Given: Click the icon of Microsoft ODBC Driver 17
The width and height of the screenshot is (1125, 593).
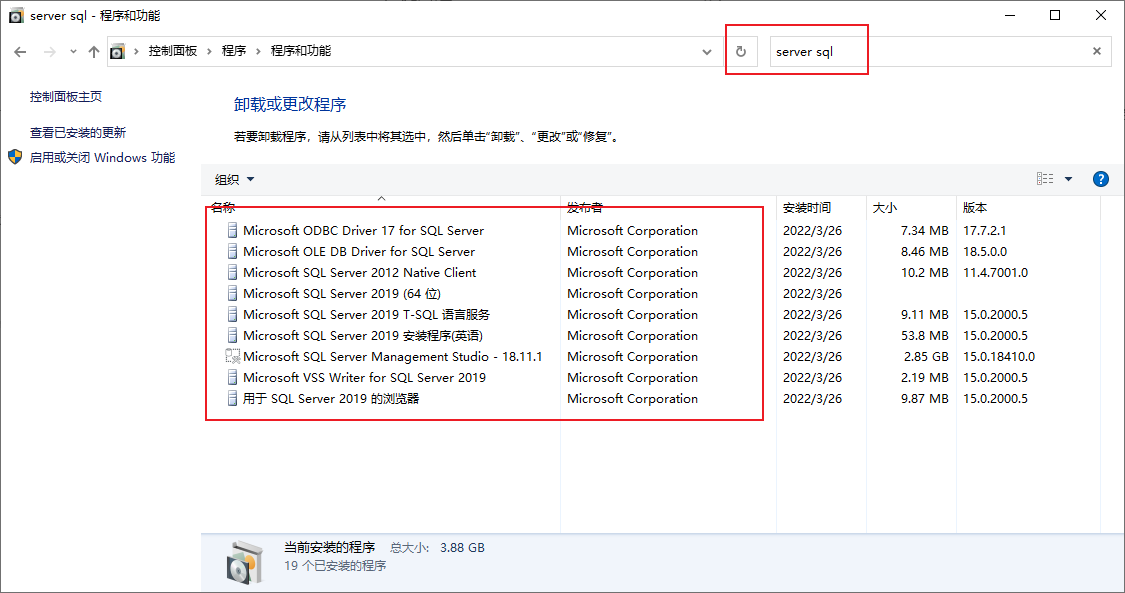Looking at the screenshot, I should [232, 230].
